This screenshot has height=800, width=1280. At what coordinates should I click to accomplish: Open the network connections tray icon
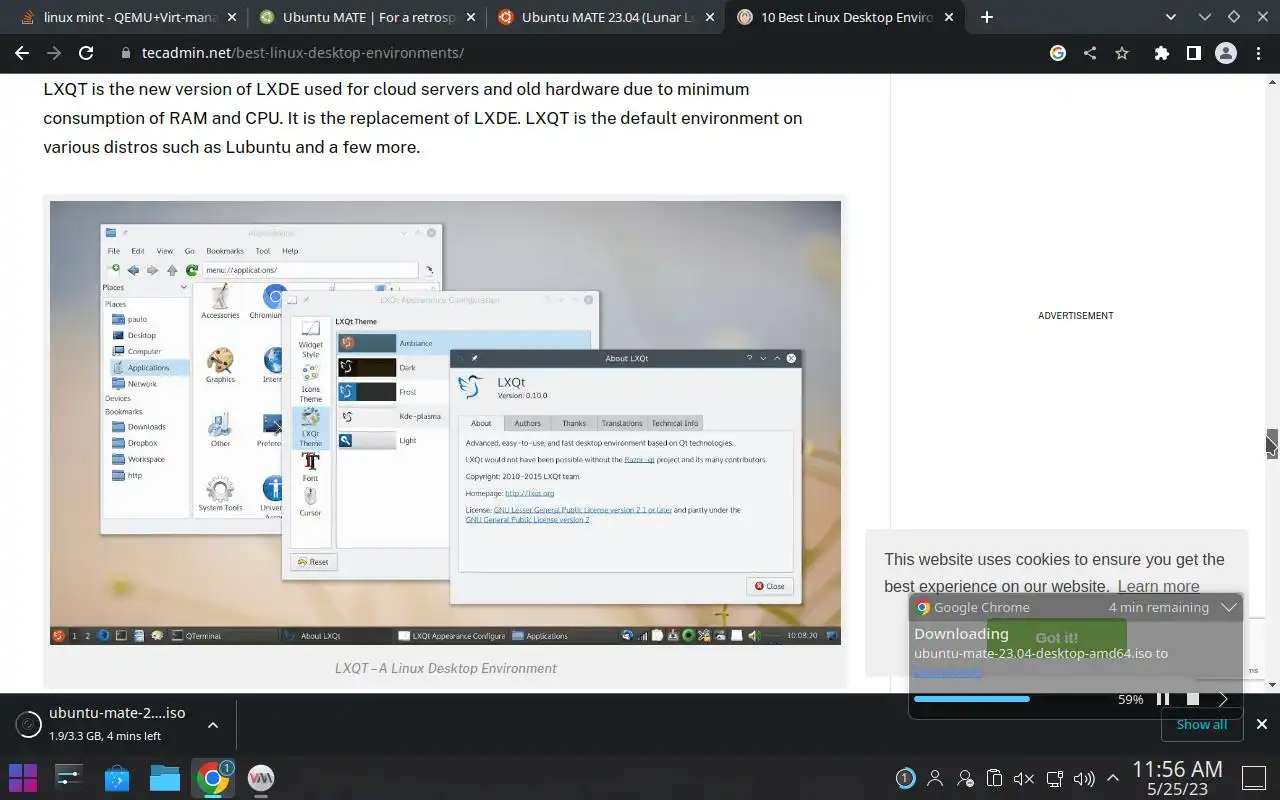(1054, 777)
